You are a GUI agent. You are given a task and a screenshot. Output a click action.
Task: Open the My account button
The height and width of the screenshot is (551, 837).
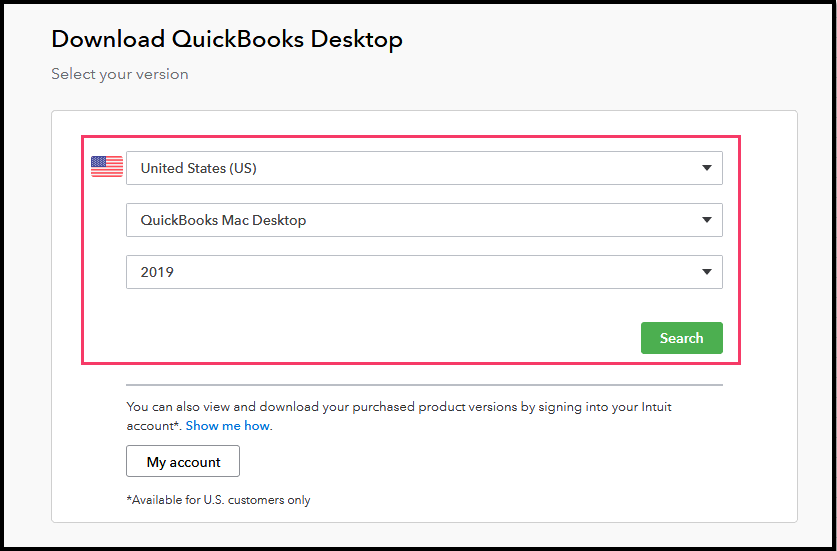click(183, 462)
